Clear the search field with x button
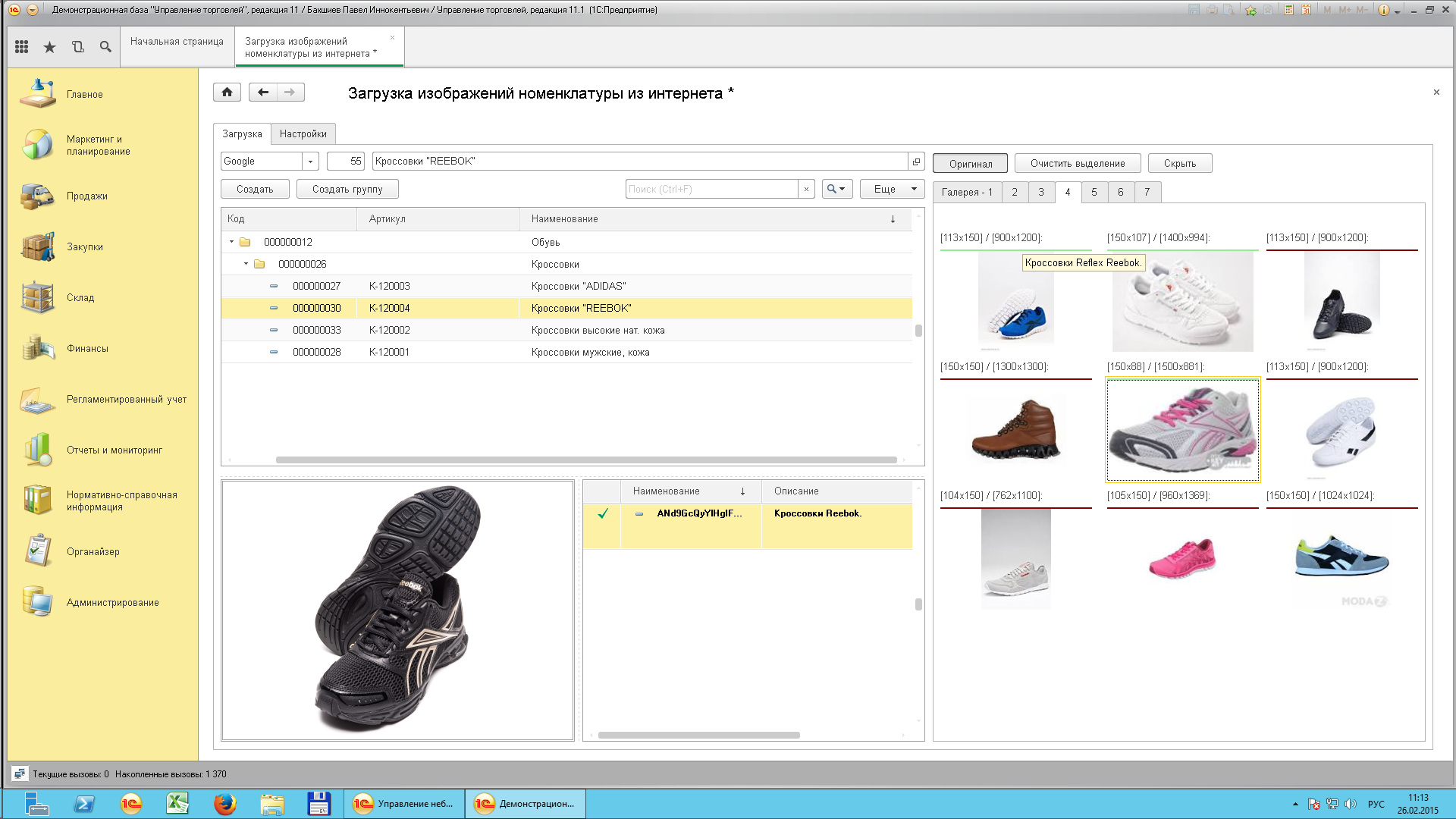 806,189
